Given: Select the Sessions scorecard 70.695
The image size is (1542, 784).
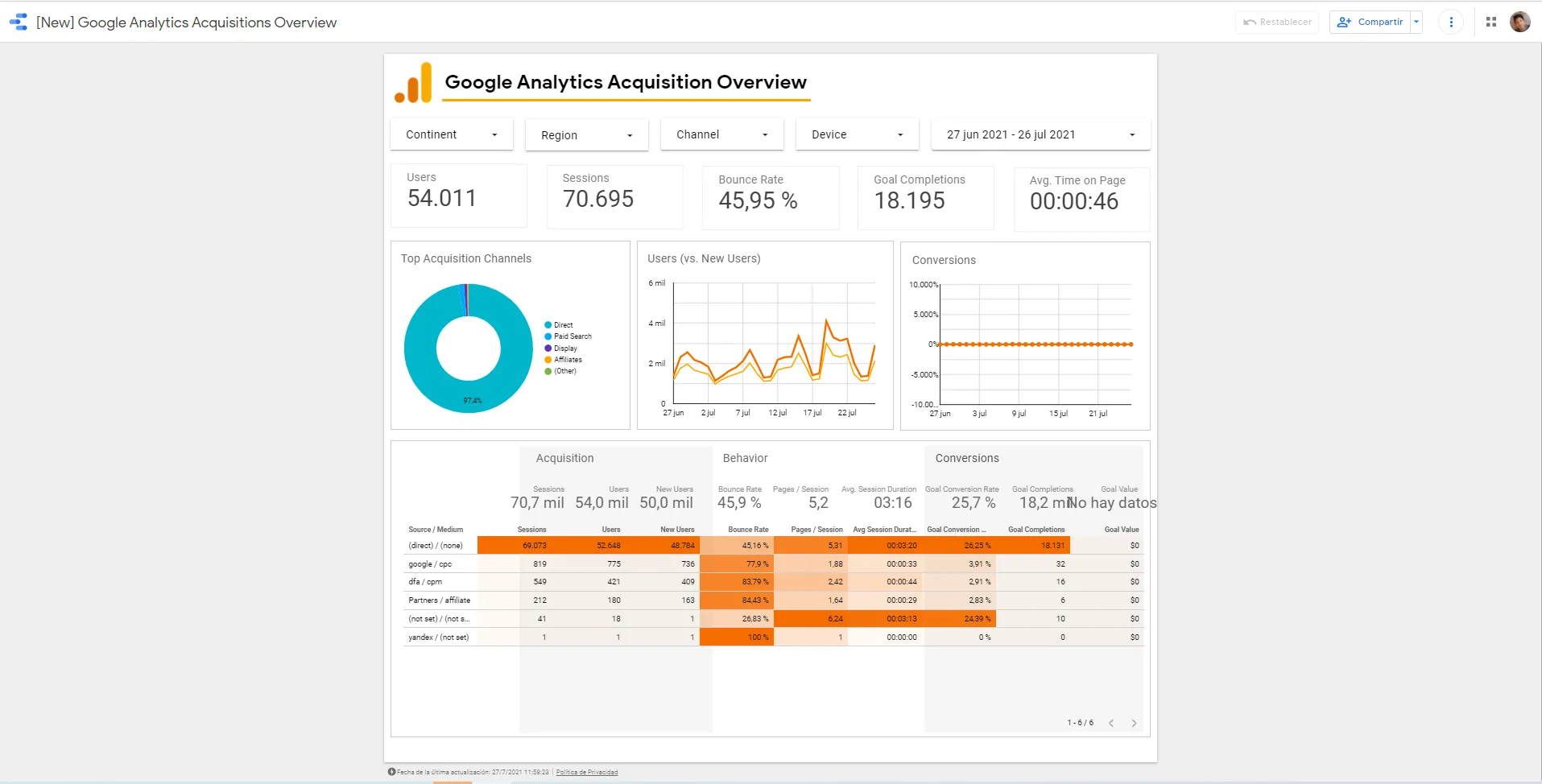Looking at the screenshot, I should point(615,197).
